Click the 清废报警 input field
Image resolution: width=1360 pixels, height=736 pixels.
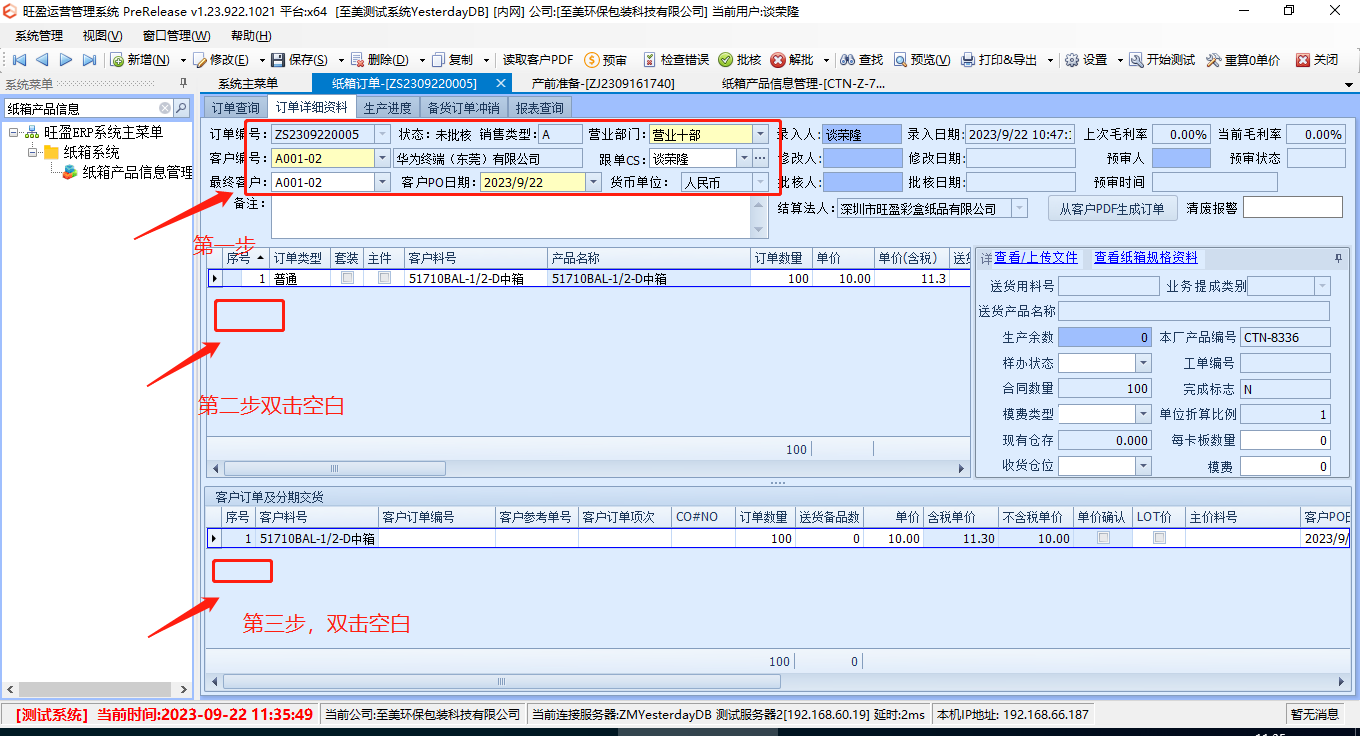1293,208
